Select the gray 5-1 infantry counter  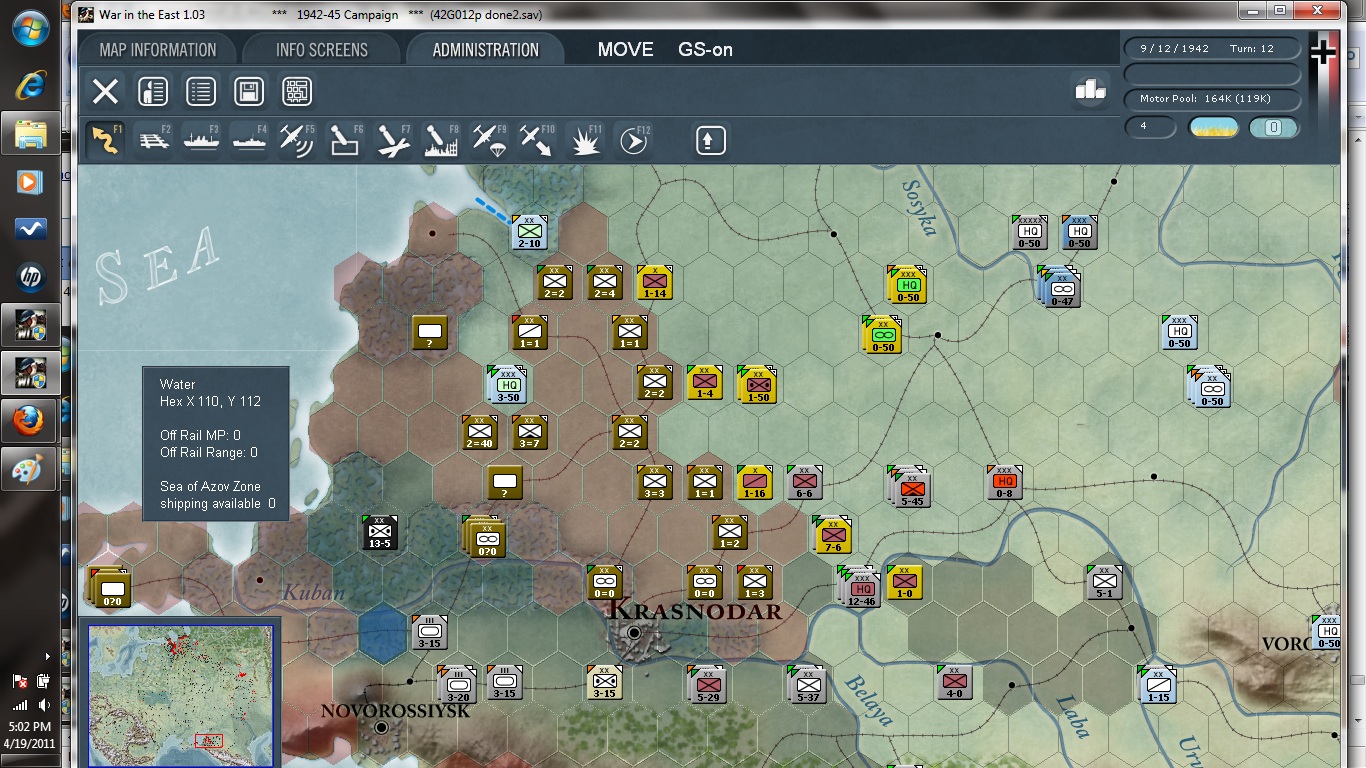click(1104, 582)
